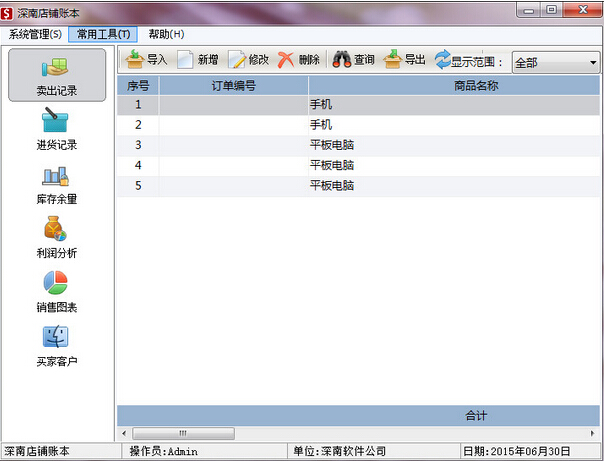This screenshot has width=604, height=461.
Task: Click the red S app icon in title bar
Action: coord(7,13)
